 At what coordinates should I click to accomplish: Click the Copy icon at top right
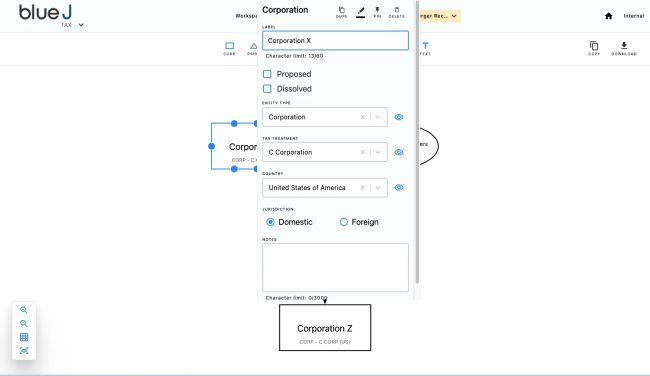594,48
